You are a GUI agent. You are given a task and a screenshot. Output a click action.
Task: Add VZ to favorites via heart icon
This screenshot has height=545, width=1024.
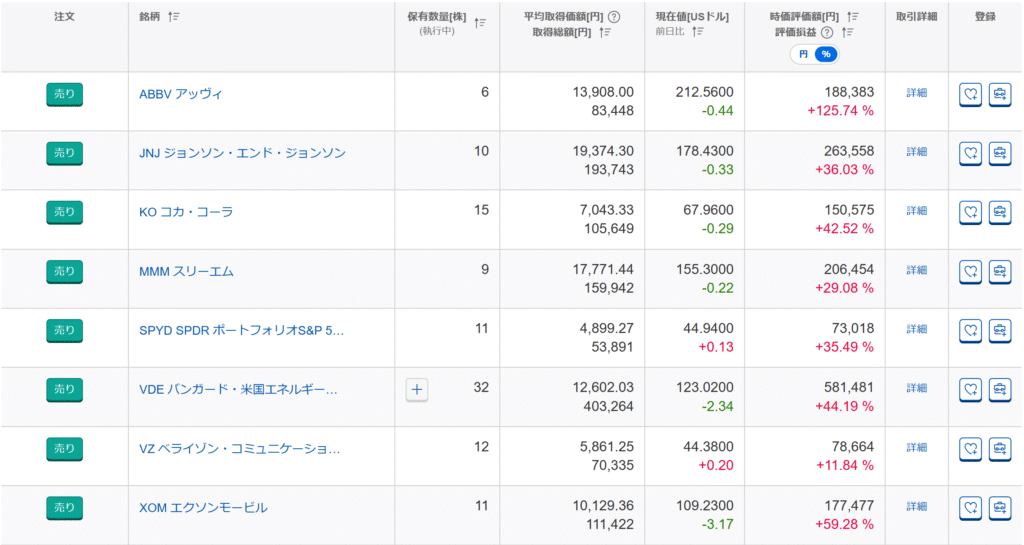[970, 448]
